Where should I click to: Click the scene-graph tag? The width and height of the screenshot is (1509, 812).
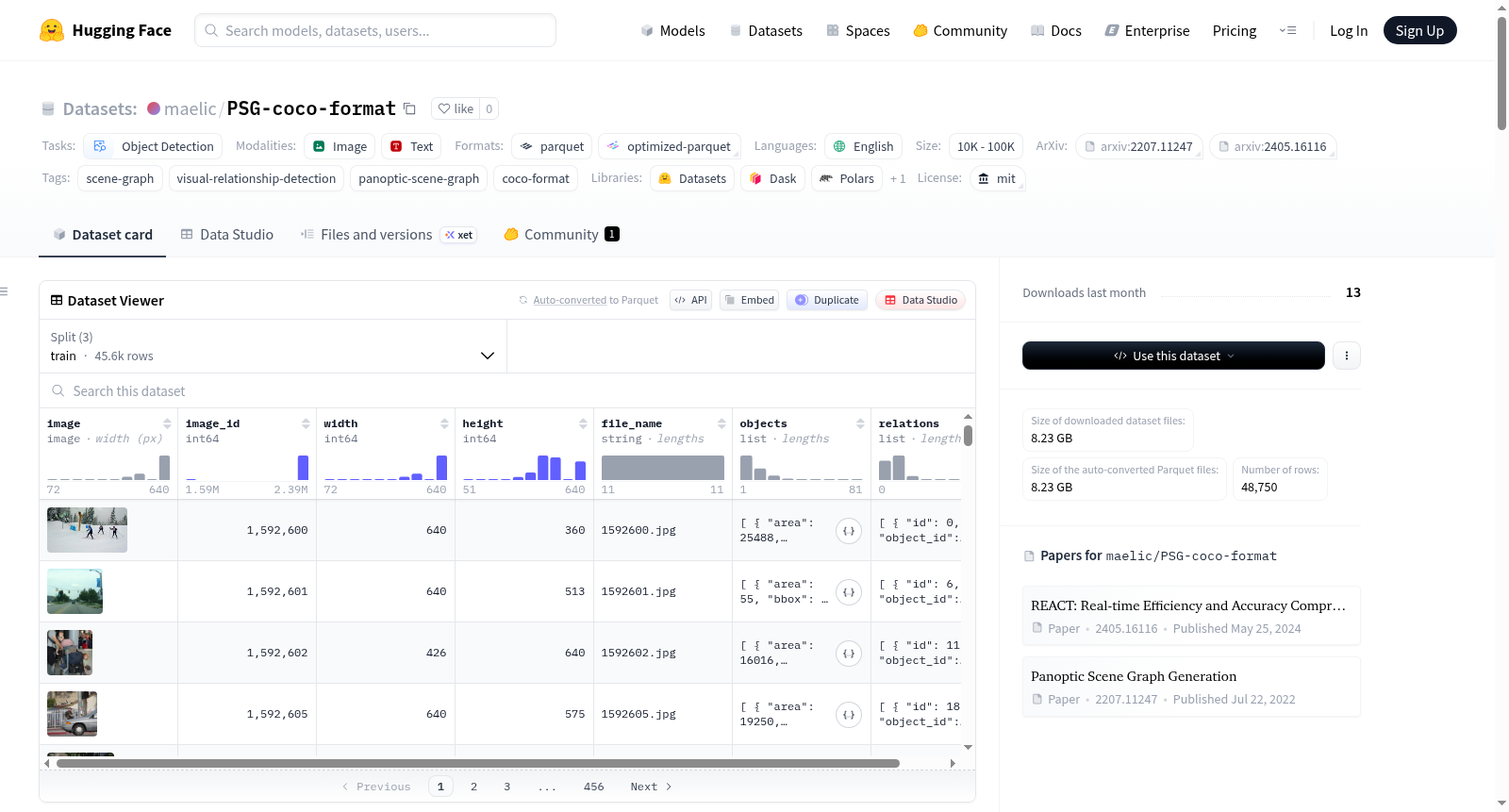click(120, 178)
